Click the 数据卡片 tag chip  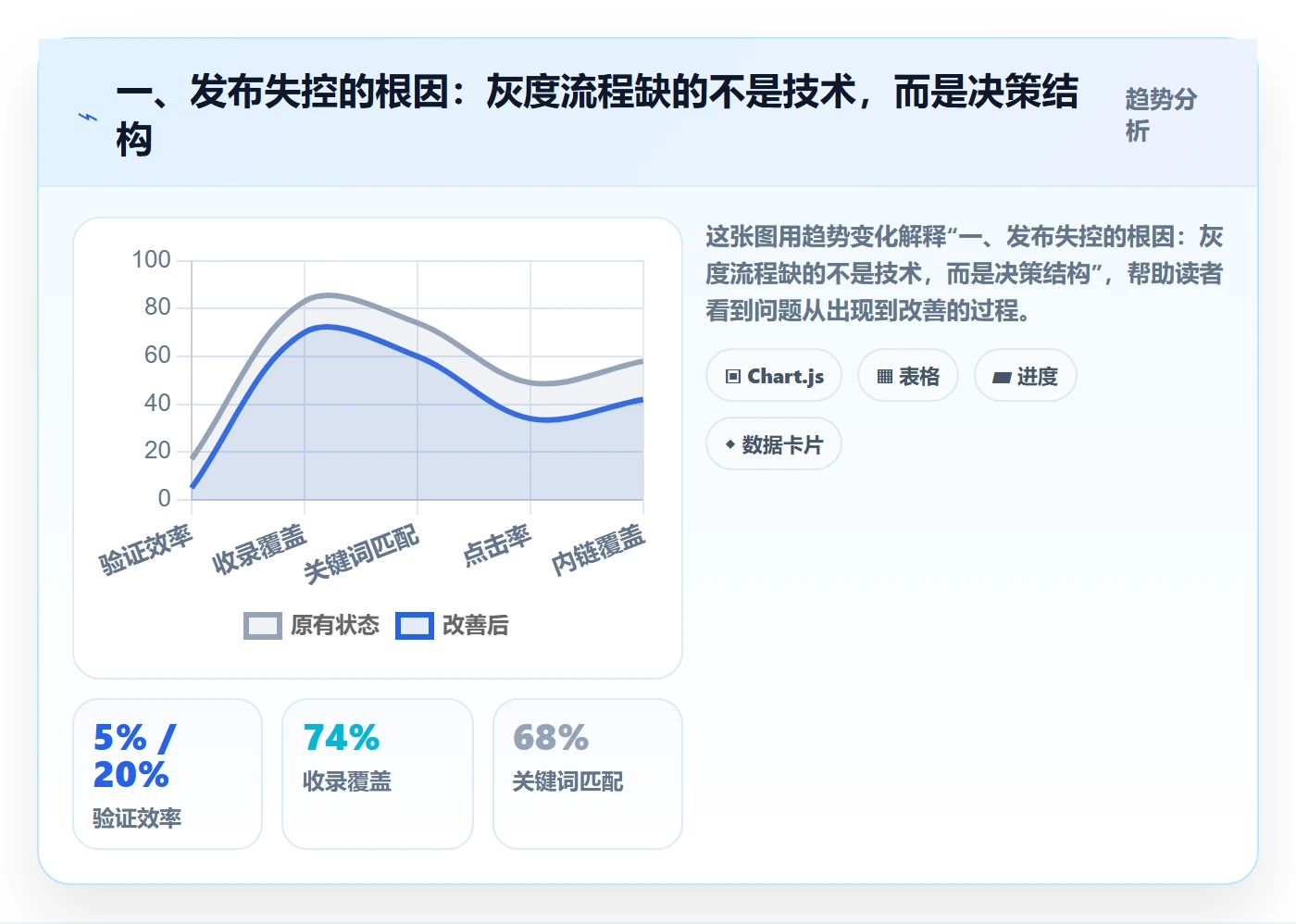[x=774, y=444]
